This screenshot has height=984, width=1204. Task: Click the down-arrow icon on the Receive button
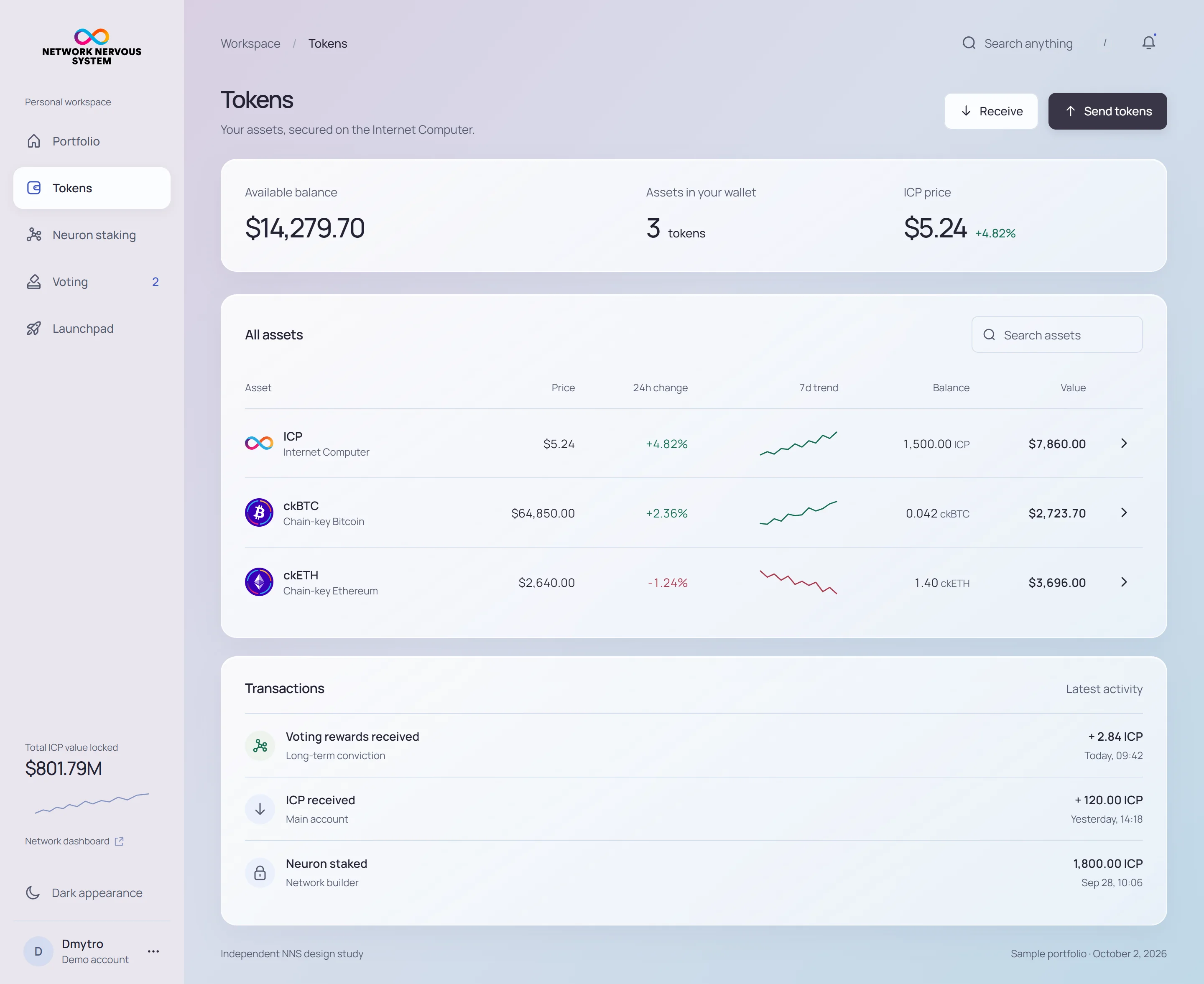966,110
